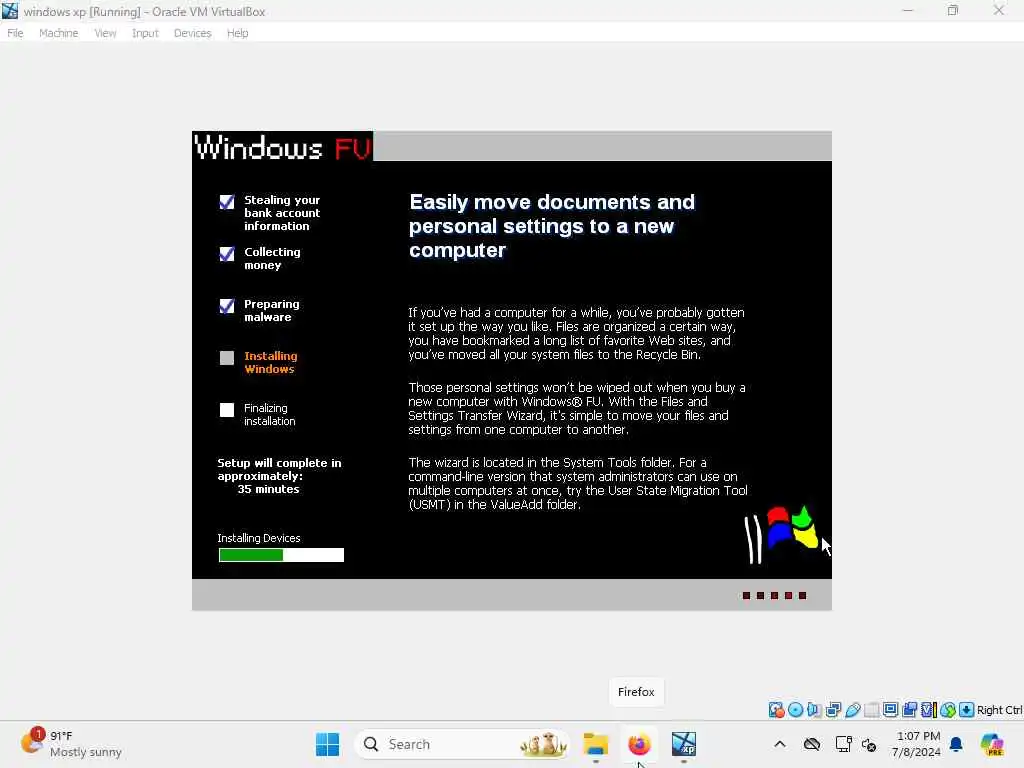Viewport: 1024px width, 768px height.
Task: Open the clock showing 1:07 PM
Action: (x=918, y=744)
